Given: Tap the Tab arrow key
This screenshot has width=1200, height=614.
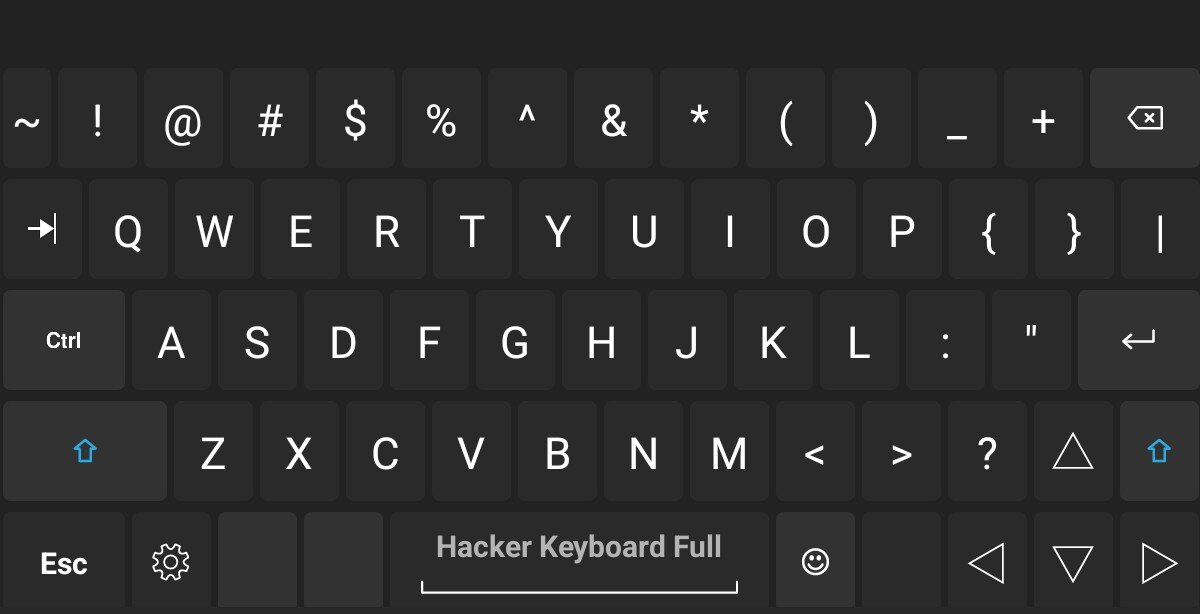Looking at the screenshot, I should [42, 231].
